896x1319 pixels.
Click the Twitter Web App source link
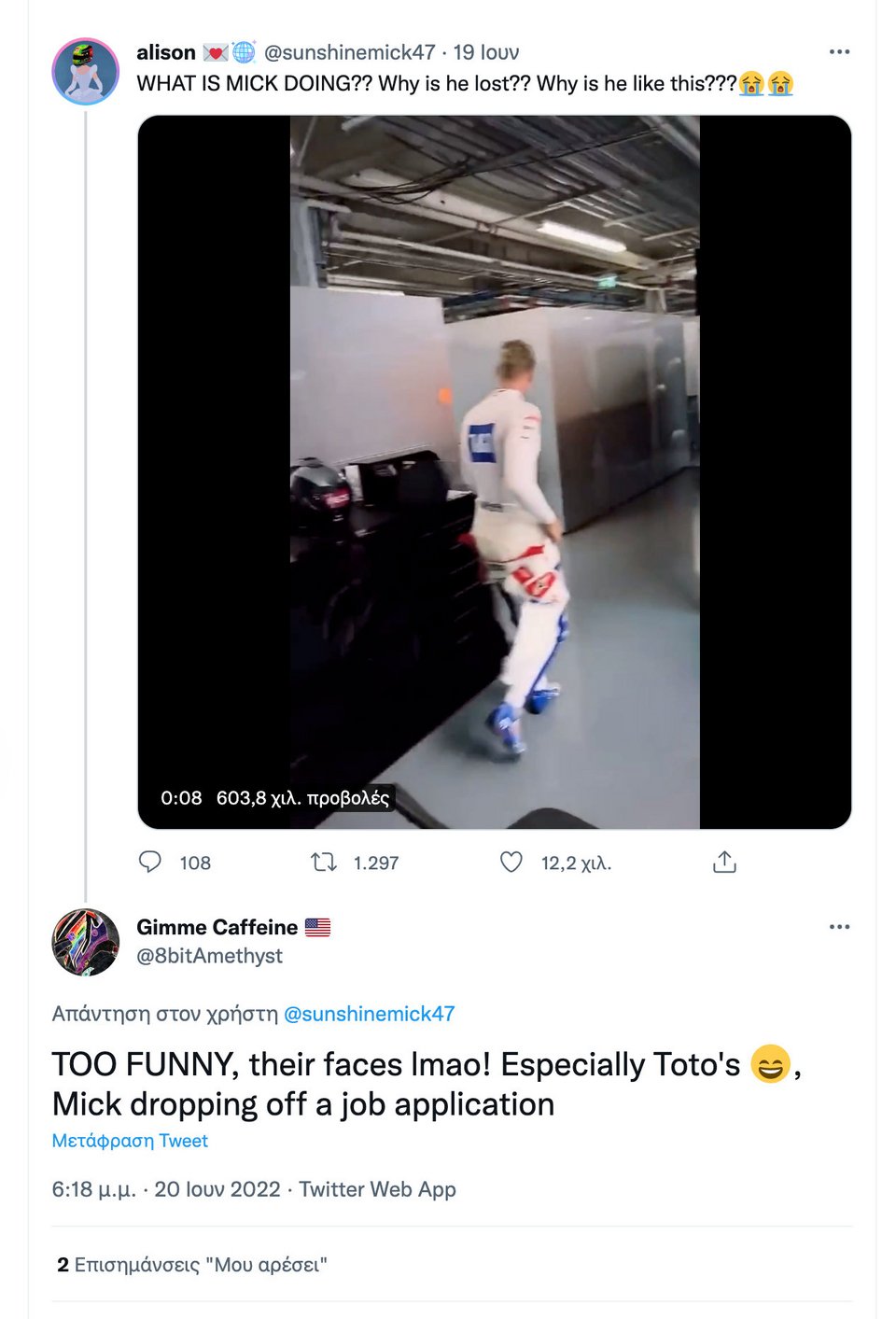click(377, 1189)
